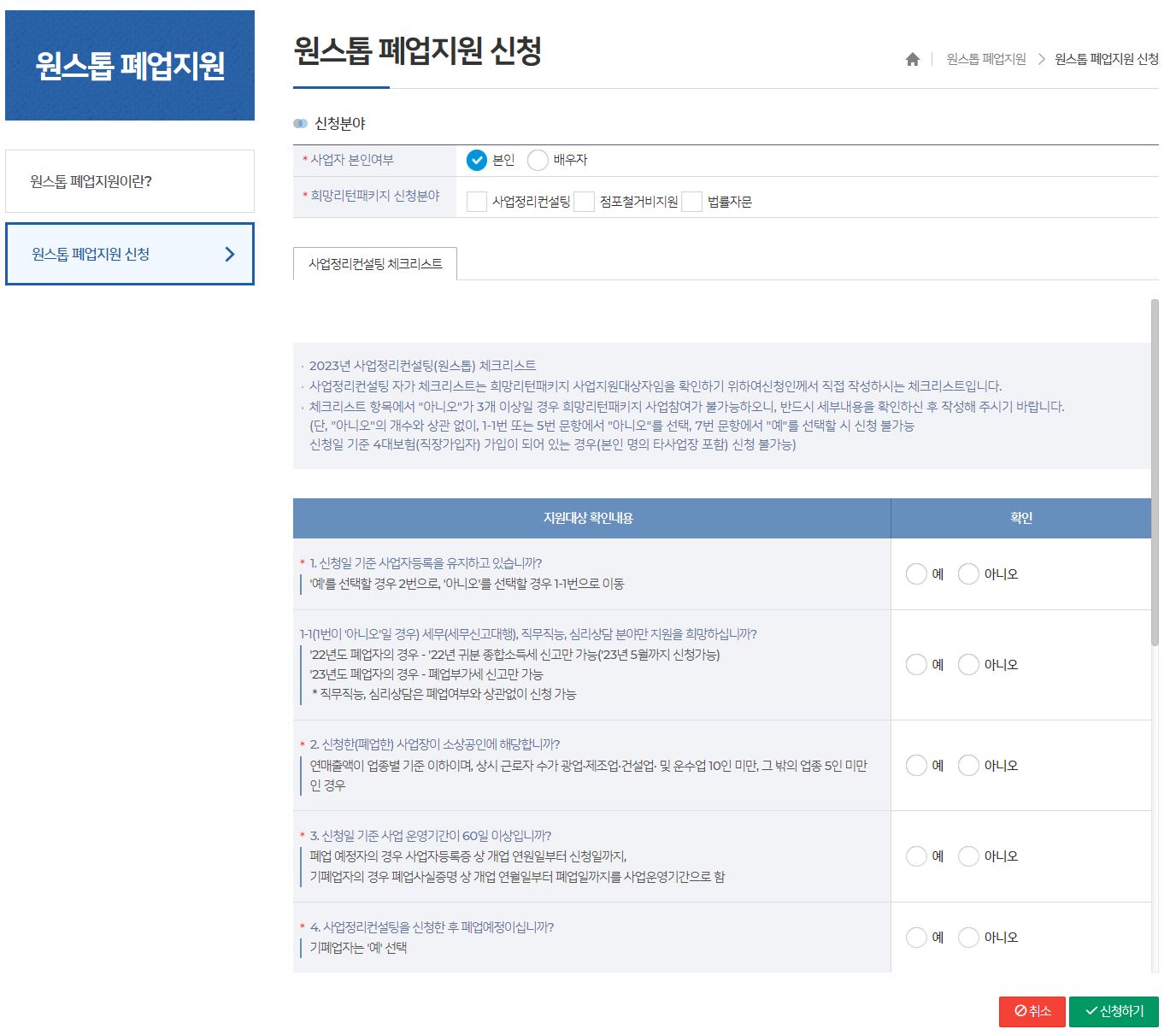Check the 점포철거비지원 checkbox
The width and height of the screenshot is (1176, 1035).
click(x=585, y=202)
